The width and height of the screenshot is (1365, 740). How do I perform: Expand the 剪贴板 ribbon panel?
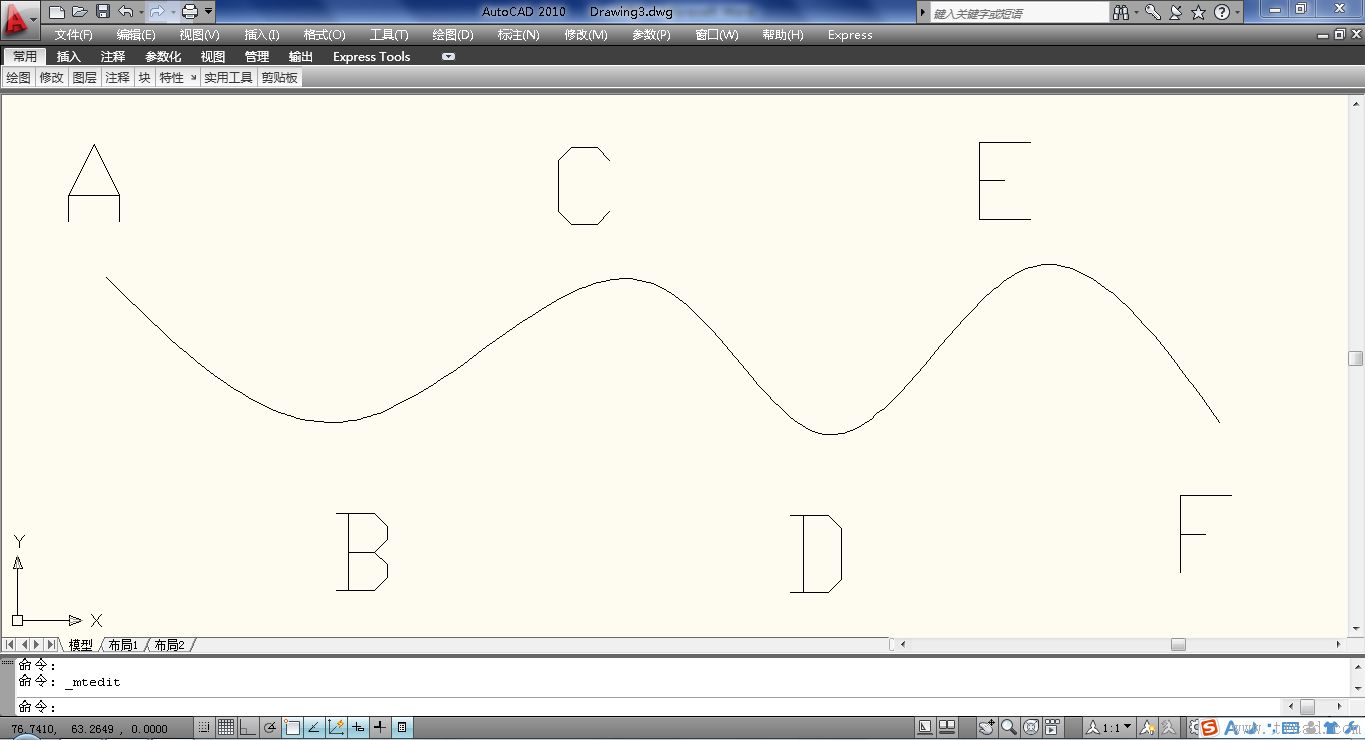point(279,78)
